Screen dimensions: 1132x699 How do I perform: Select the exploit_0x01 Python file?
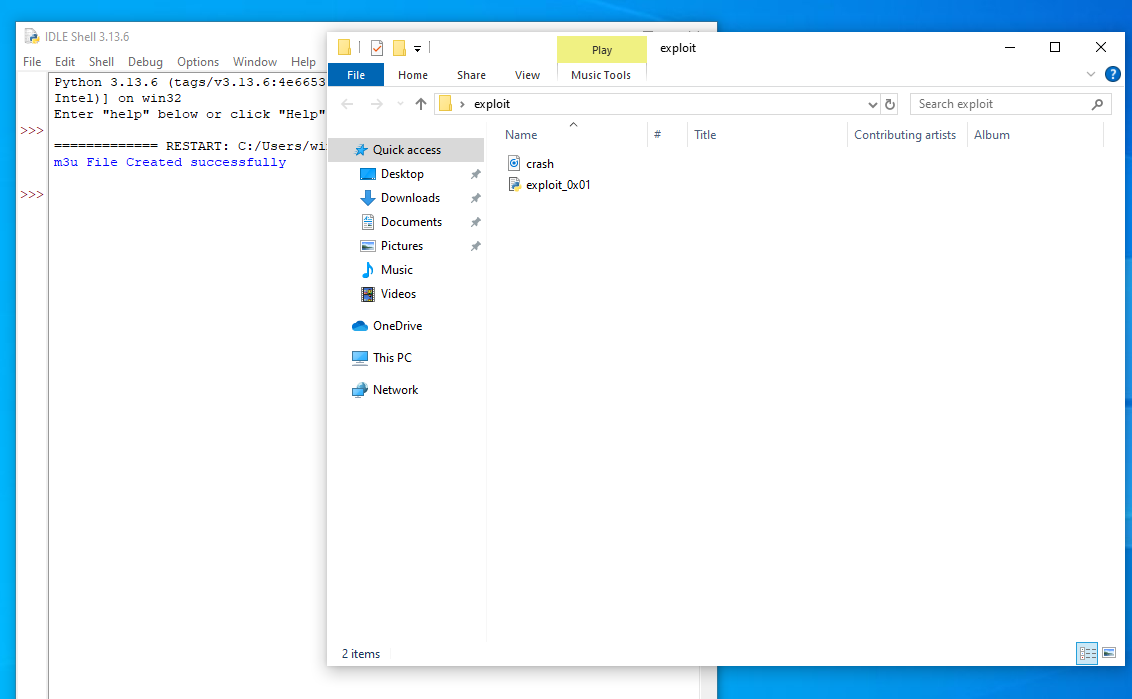[x=557, y=185]
